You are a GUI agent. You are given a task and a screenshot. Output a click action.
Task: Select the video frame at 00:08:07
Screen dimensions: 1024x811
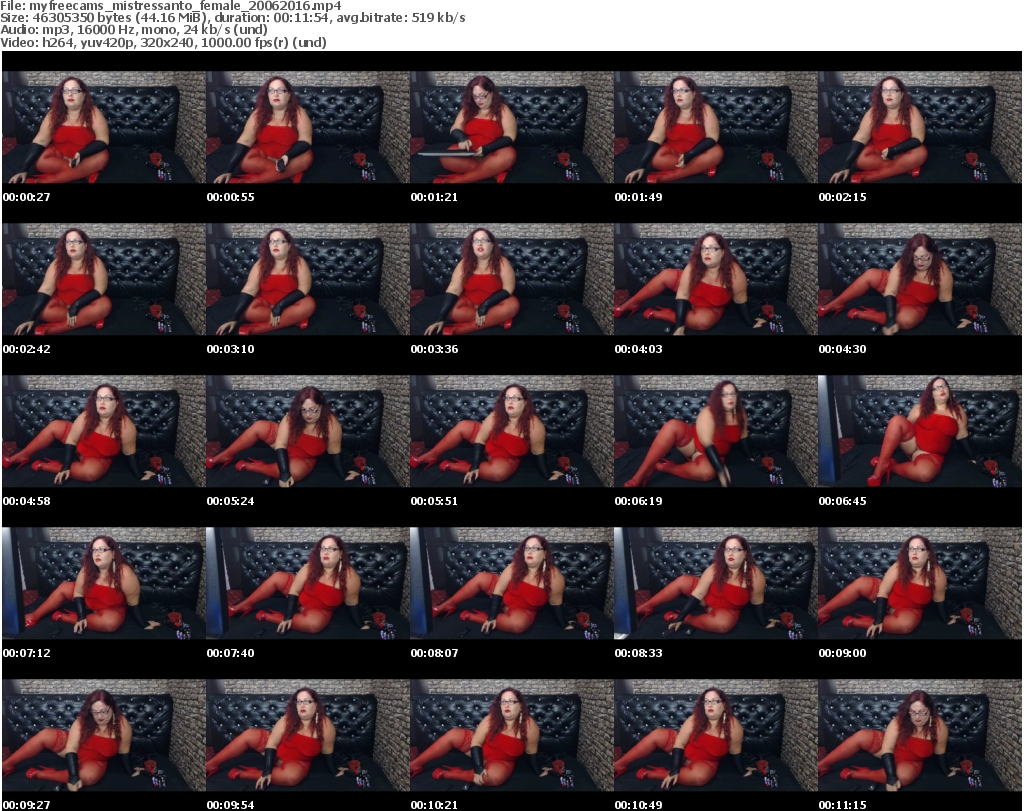[x=511, y=584]
